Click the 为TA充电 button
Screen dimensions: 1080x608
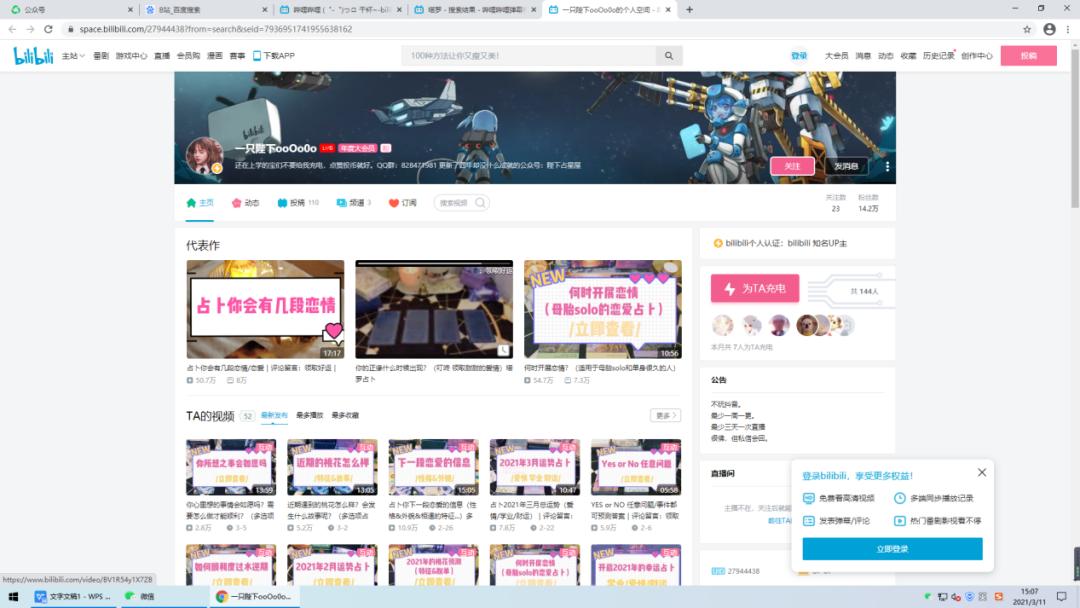point(755,288)
